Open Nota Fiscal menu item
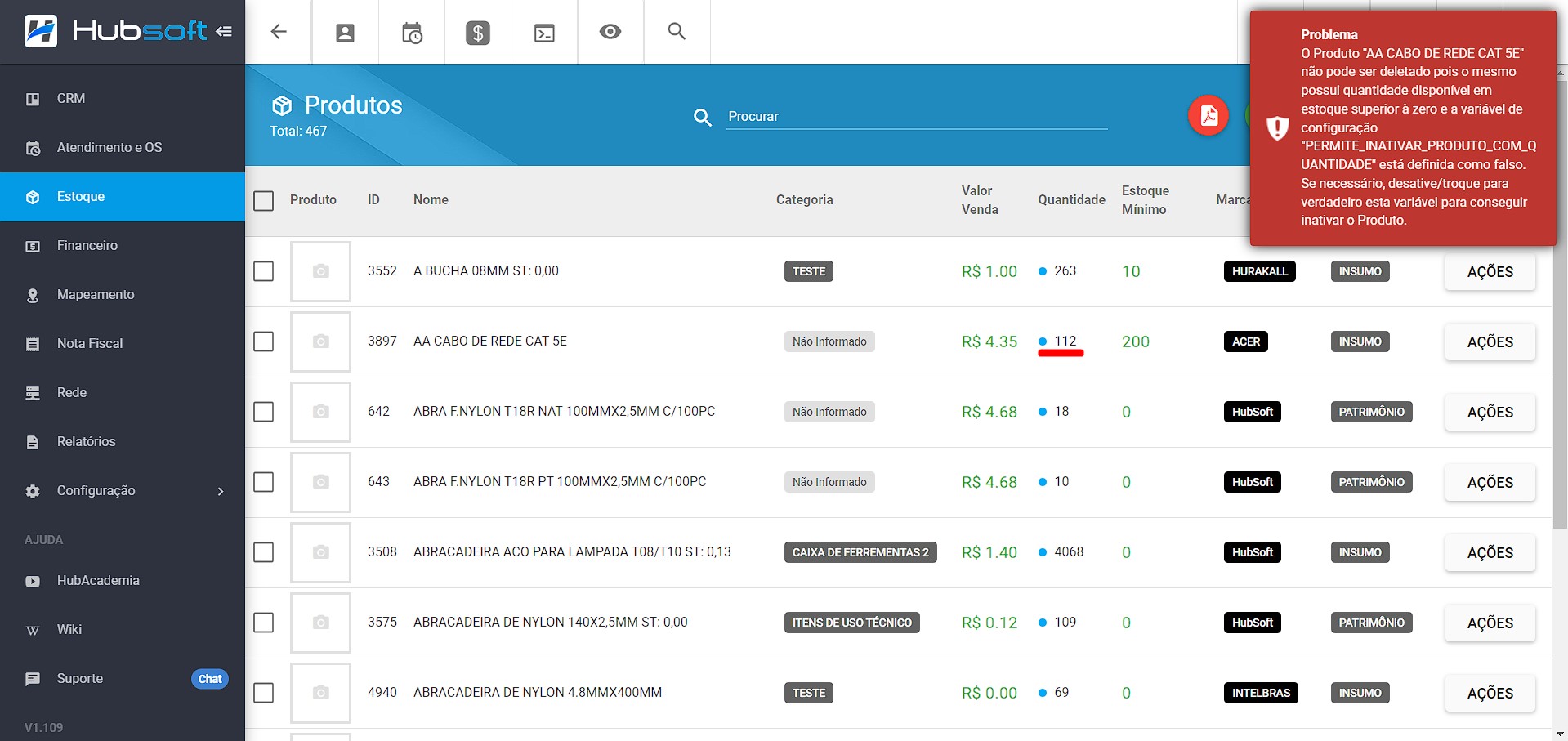Image resolution: width=1568 pixels, height=741 pixels. point(123,343)
